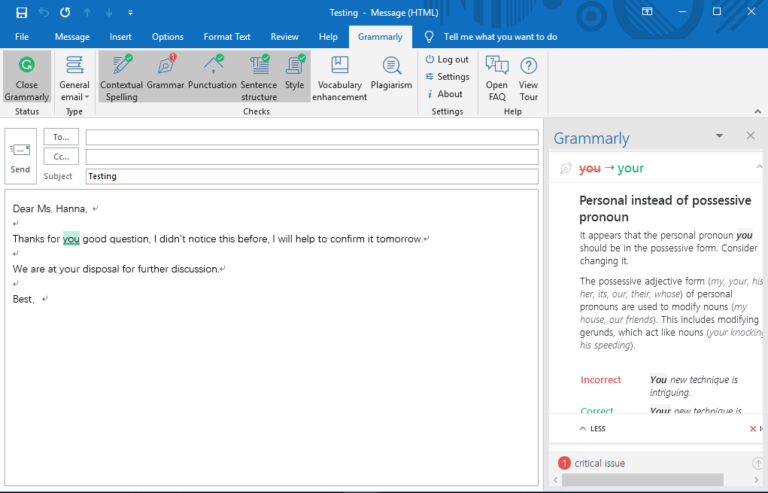The width and height of the screenshot is (768, 493).
Task: Click the To... address book button
Action: pyautogui.click(x=61, y=137)
